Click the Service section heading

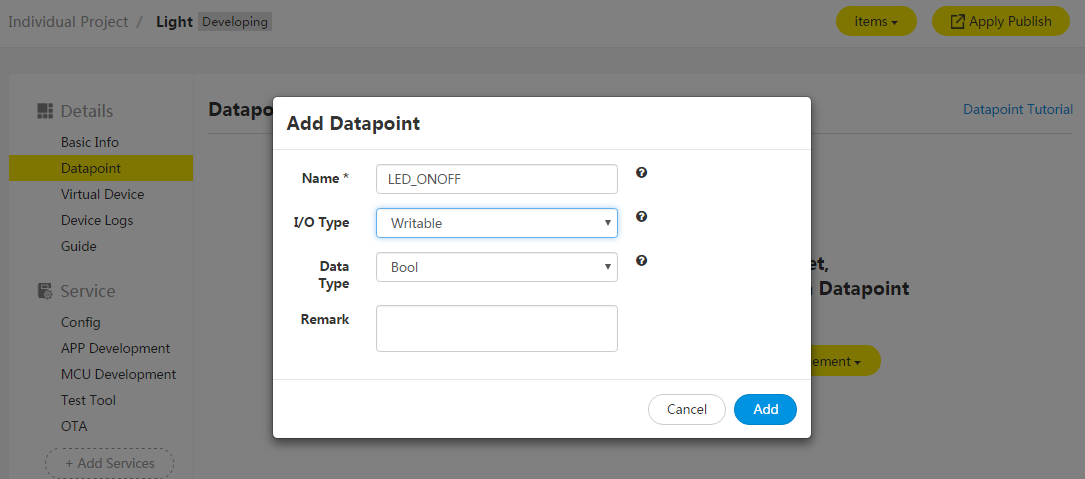pos(88,291)
